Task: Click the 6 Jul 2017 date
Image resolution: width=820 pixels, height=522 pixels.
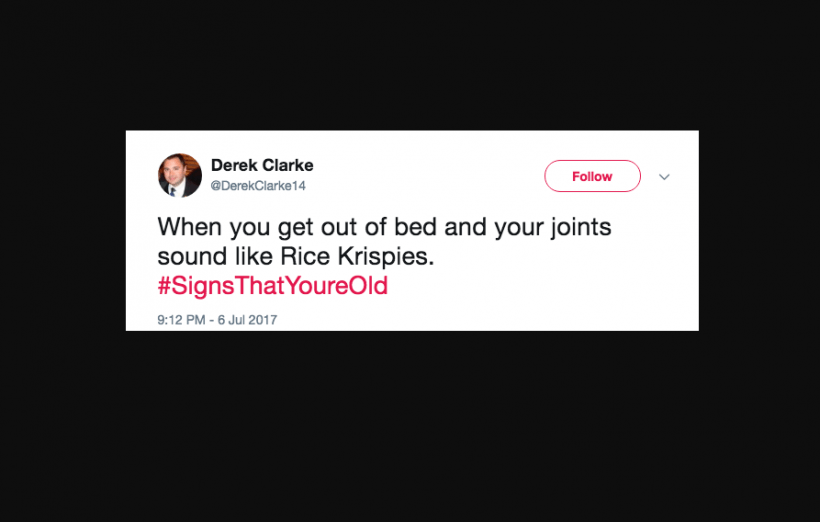Action: tap(247, 320)
